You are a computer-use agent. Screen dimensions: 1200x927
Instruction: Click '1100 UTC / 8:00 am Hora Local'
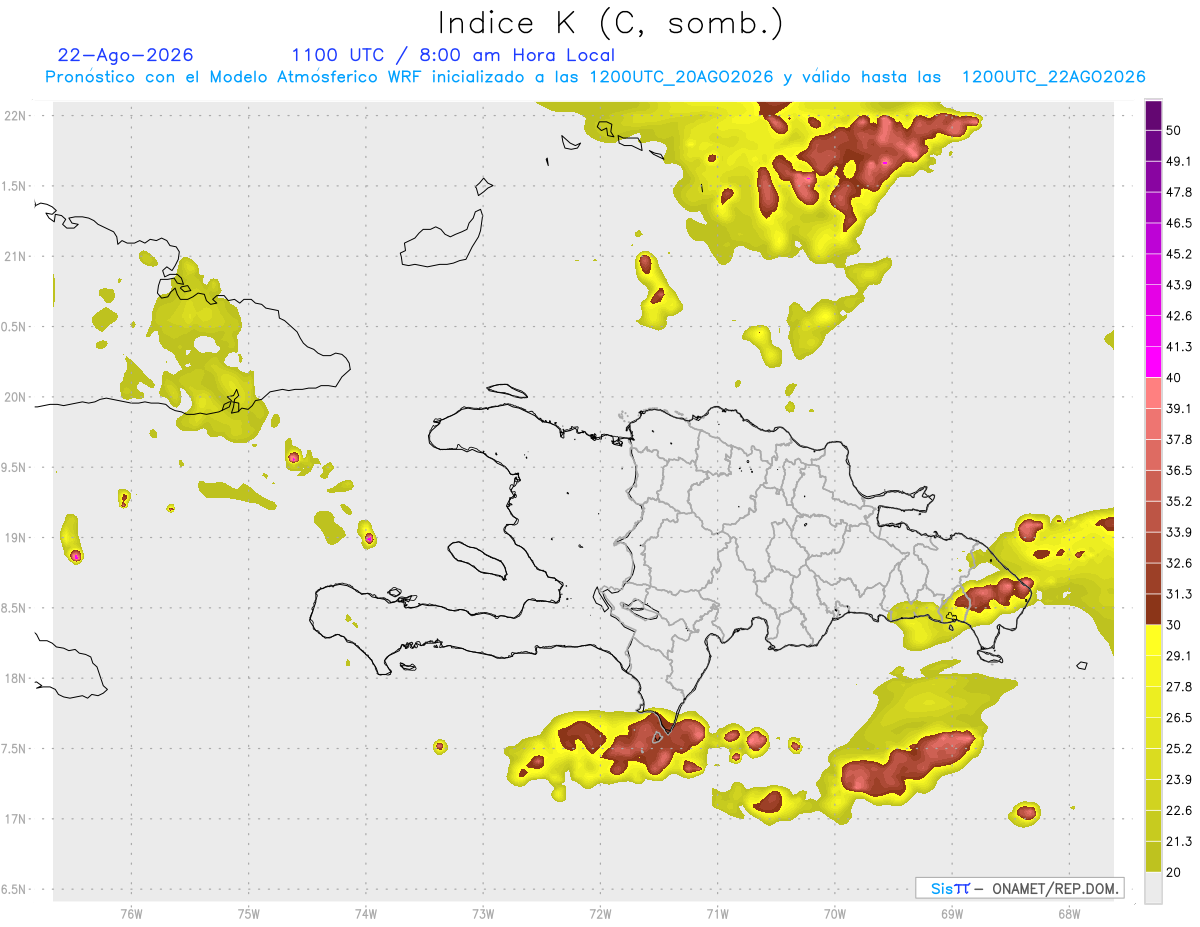pyautogui.click(x=453, y=55)
